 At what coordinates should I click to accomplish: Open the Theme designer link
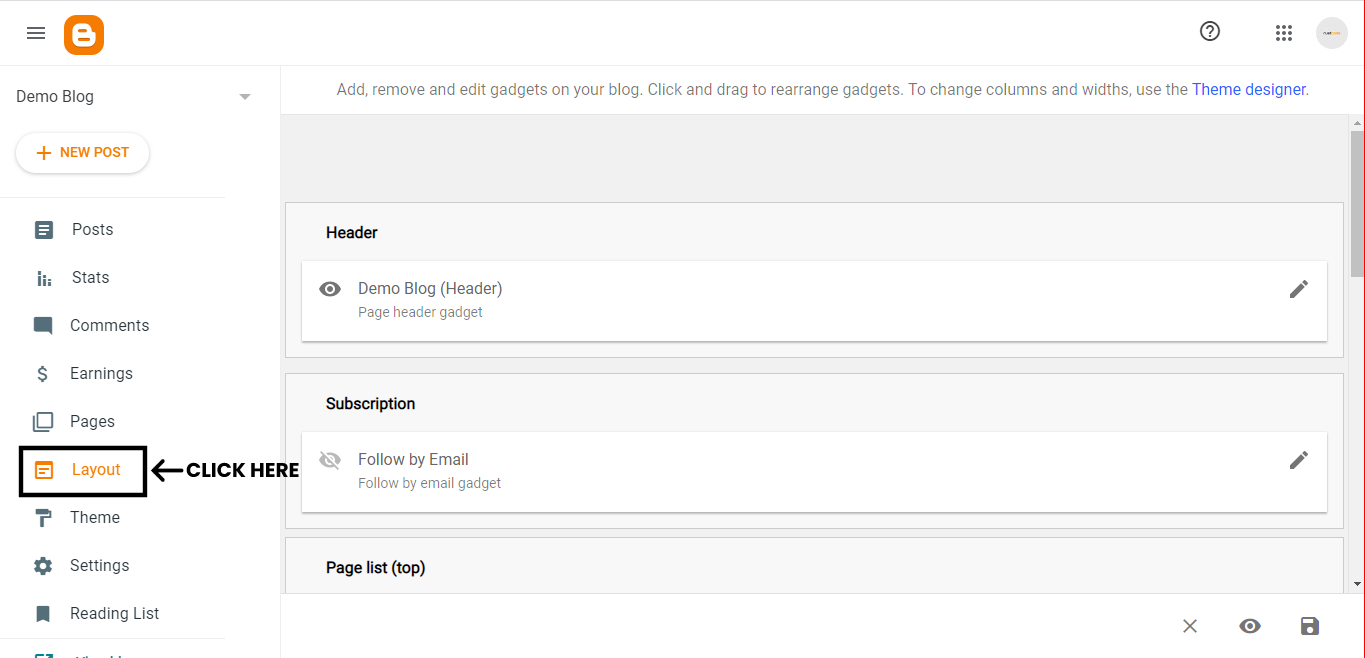[1248, 89]
